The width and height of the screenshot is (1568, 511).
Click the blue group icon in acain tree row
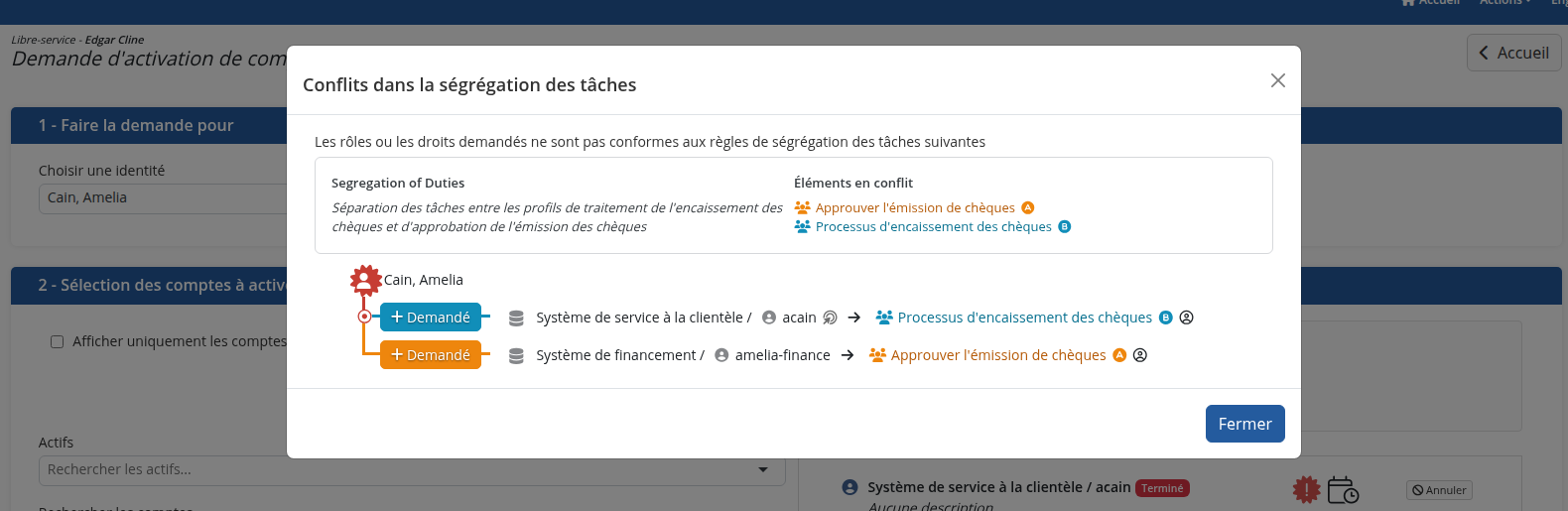click(884, 318)
